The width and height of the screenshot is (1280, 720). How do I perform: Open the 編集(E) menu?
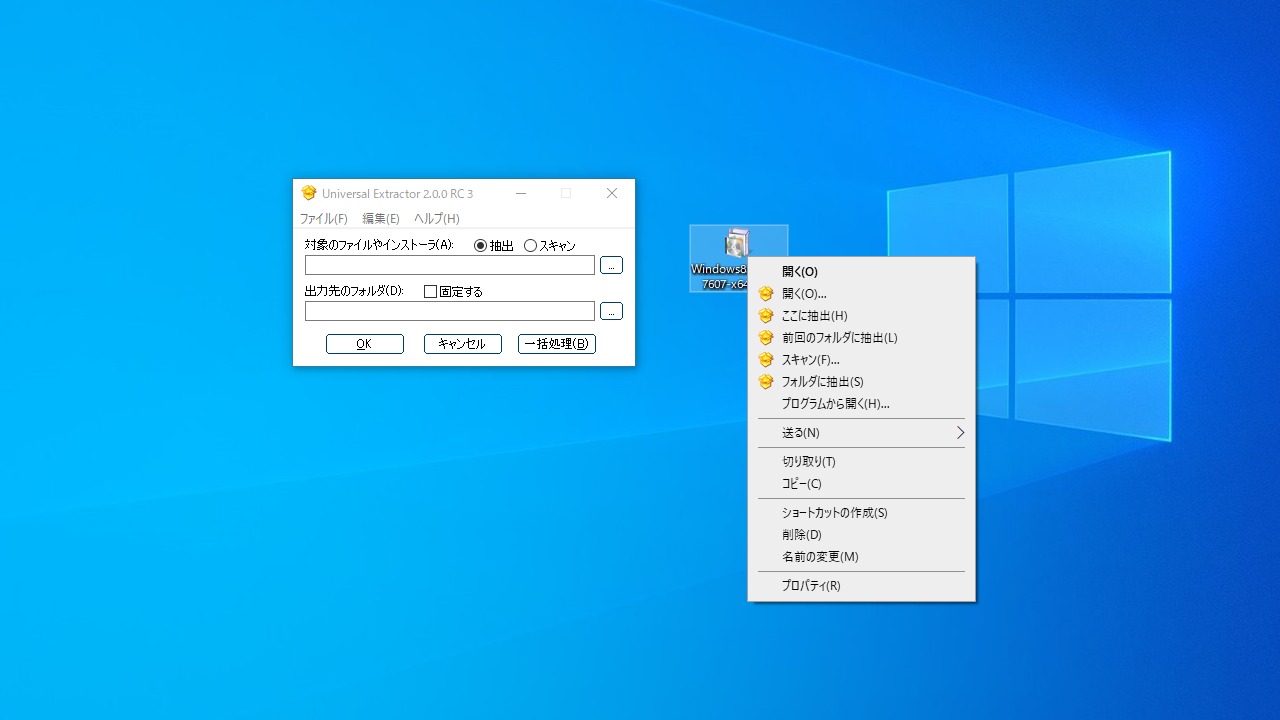[x=381, y=219]
